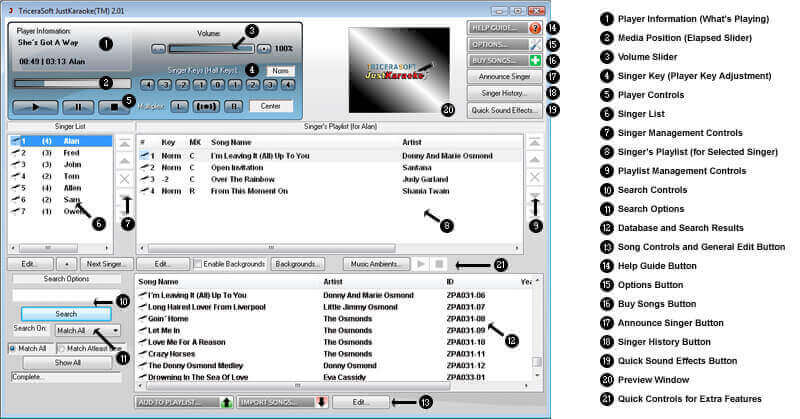Select center stereo multiplex button

(x=206, y=106)
